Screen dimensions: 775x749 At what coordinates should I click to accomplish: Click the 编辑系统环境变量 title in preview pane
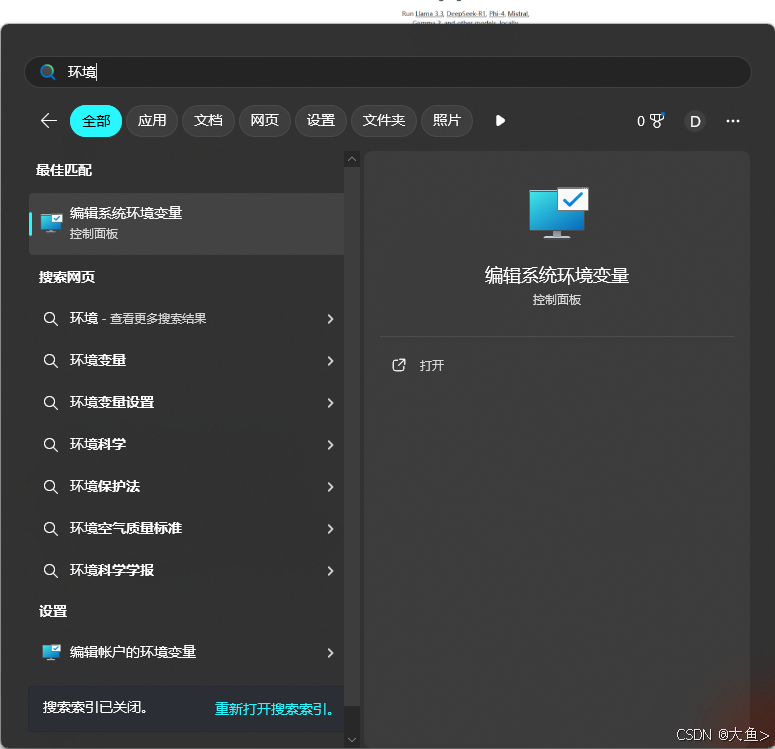click(x=557, y=275)
